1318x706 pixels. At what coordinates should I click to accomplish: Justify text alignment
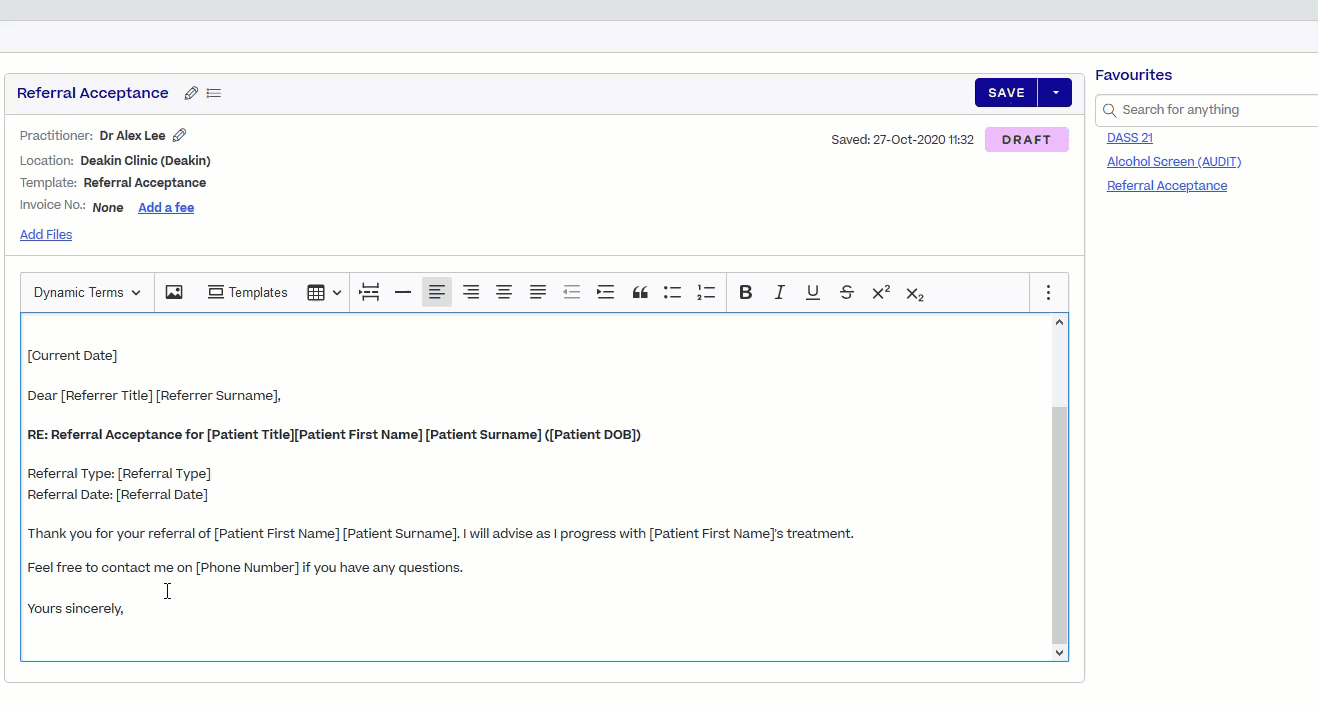[x=538, y=292]
